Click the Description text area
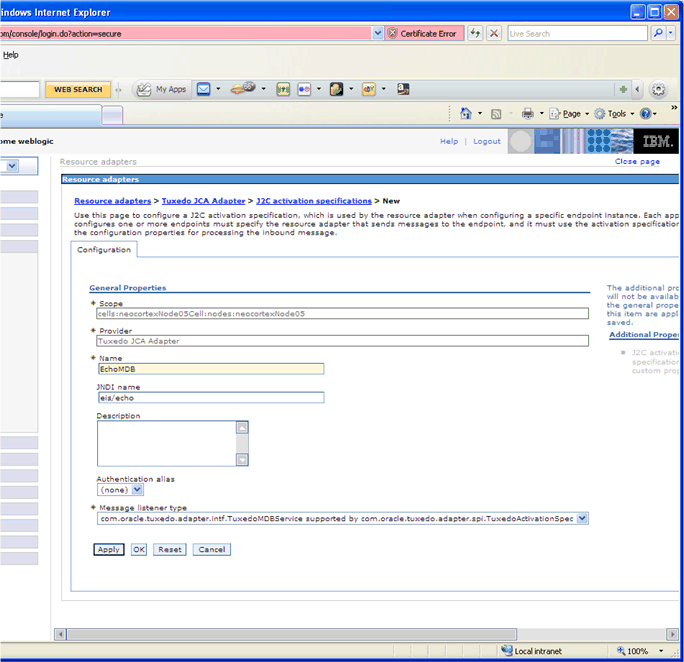This screenshot has height=662, width=684. pos(167,444)
